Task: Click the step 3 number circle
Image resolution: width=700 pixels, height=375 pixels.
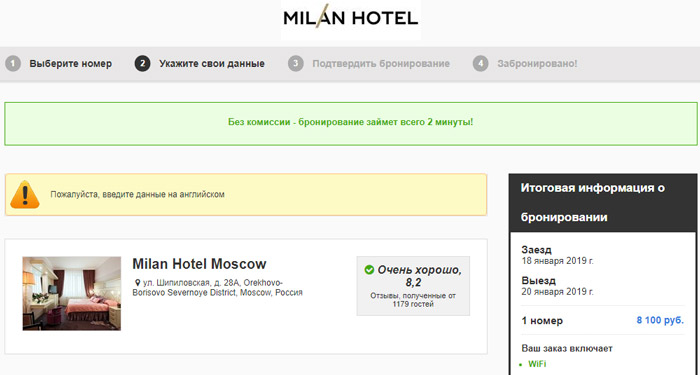Action: tap(296, 63)
